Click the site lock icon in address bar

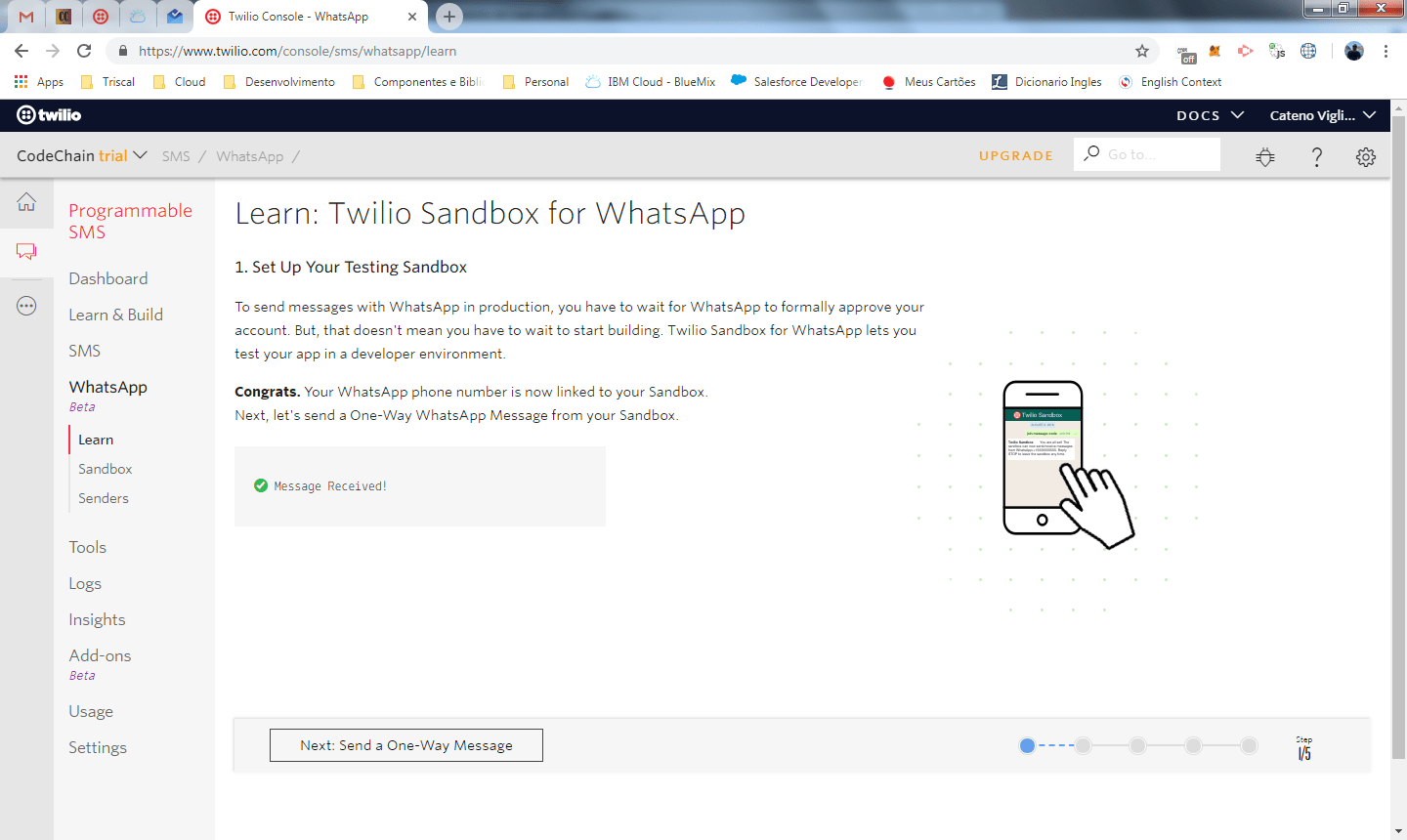click(122, 51)
